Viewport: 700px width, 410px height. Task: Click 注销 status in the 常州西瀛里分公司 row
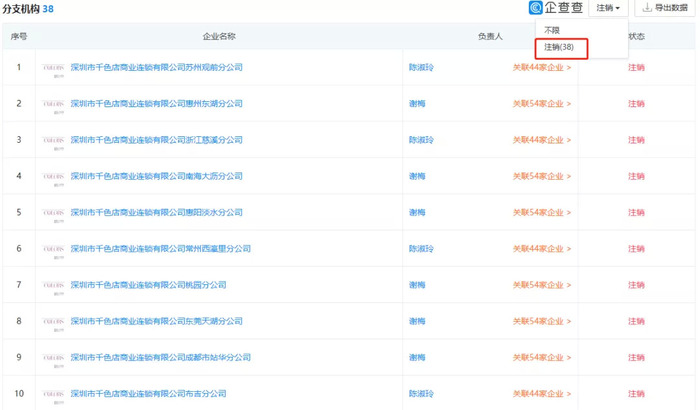636,248
